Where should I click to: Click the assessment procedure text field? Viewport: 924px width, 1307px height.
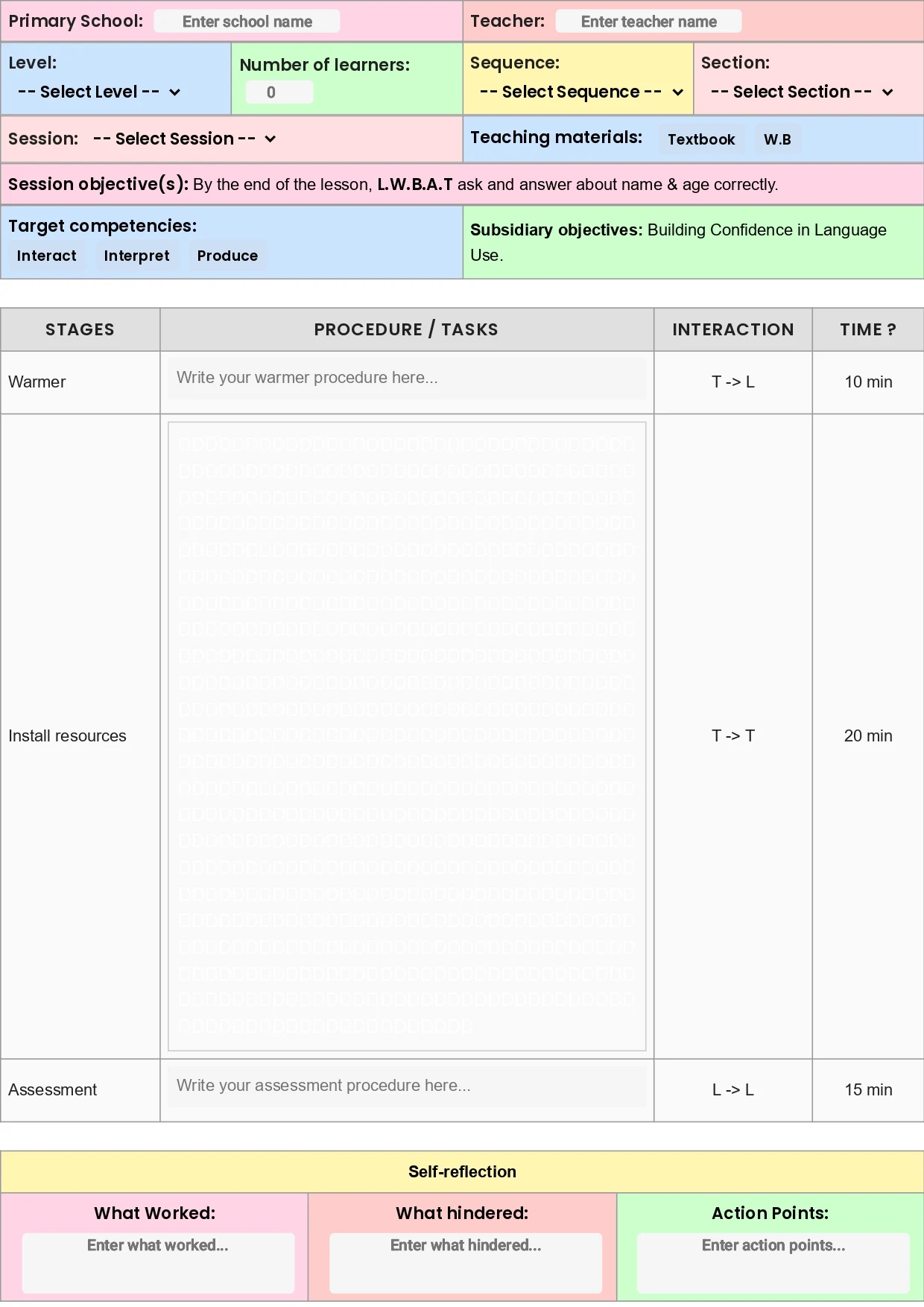[x=407, y=1086]
